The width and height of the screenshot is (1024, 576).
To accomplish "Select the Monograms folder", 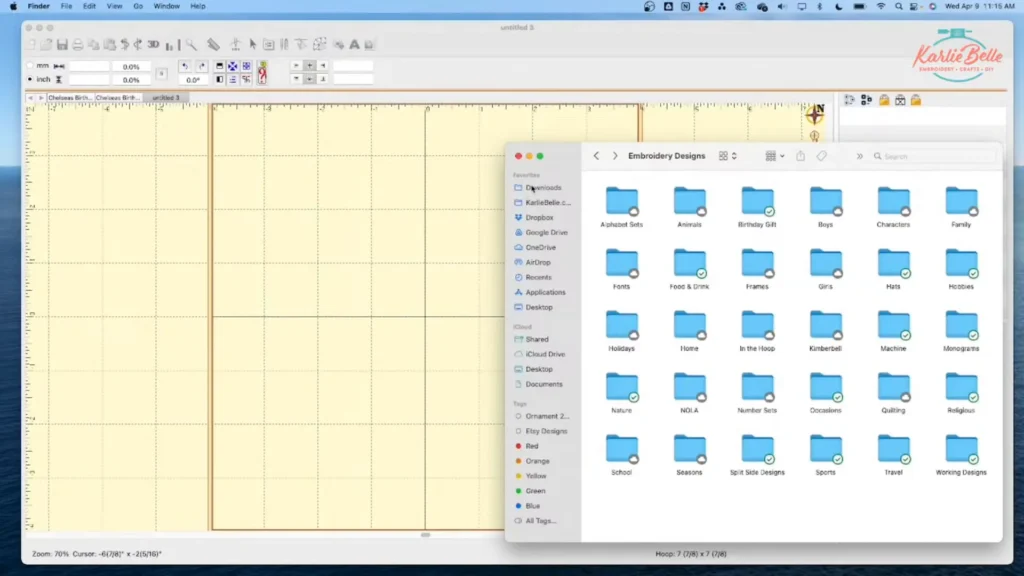I will [x=961, y=331].
